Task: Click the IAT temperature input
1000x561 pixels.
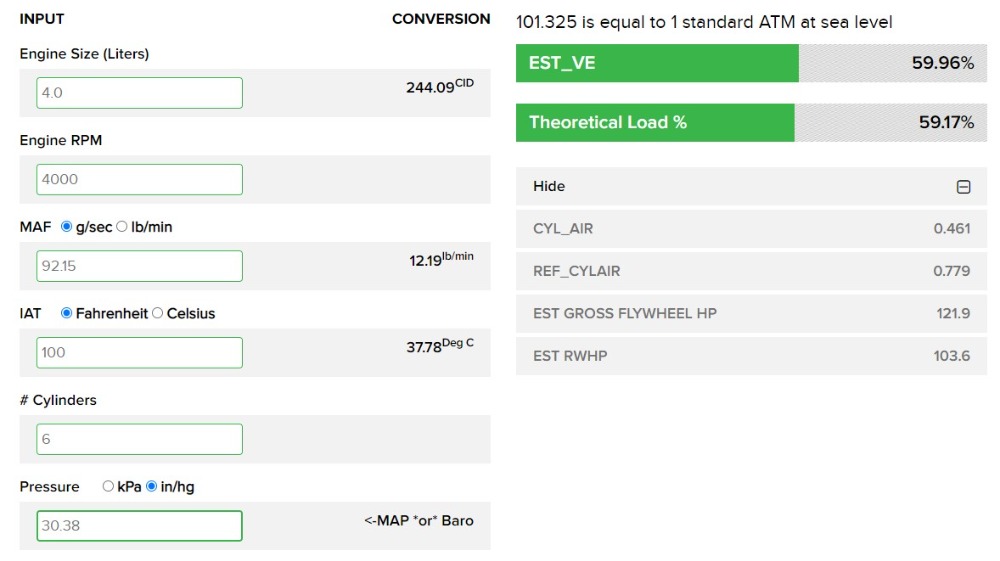Action: click(x=139, y=352)
